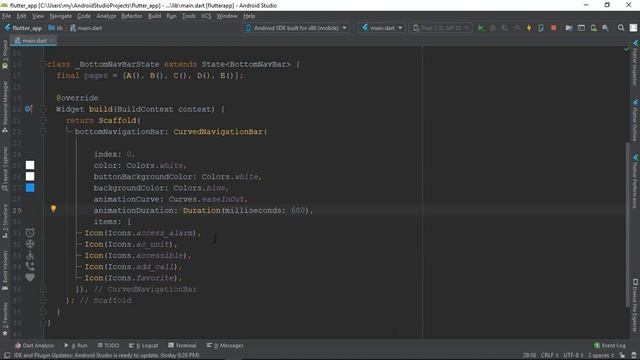Open the Flutter Outline side panel

click(x=635, y=120)
